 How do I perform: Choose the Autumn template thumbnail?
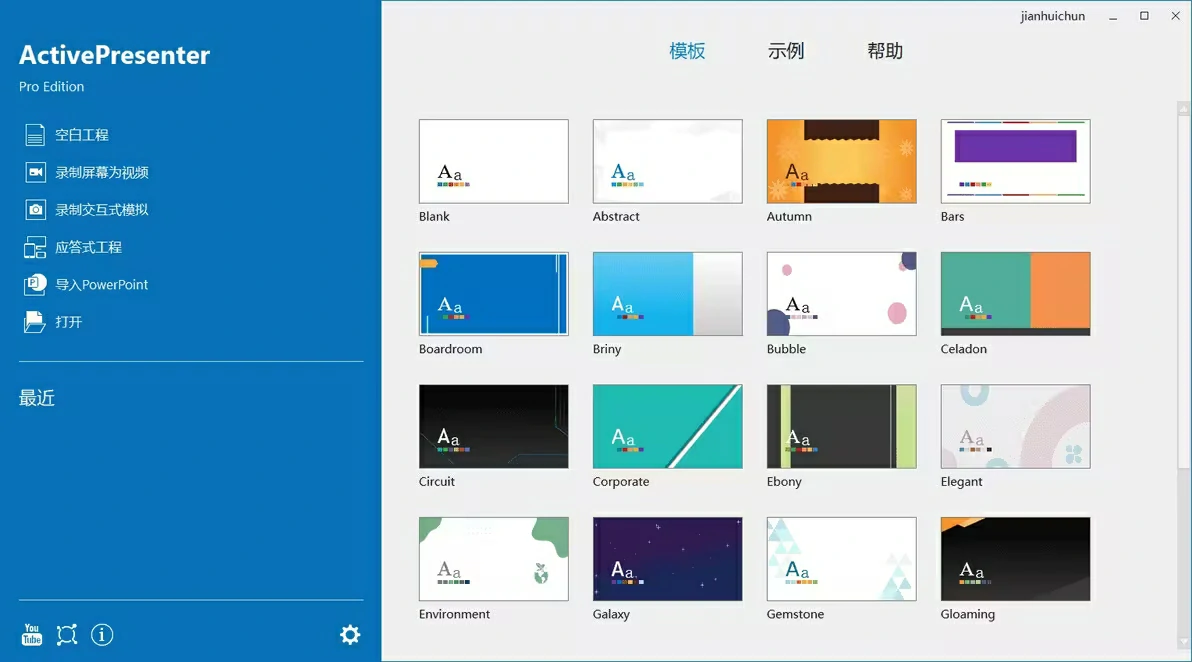click(841, 161)
